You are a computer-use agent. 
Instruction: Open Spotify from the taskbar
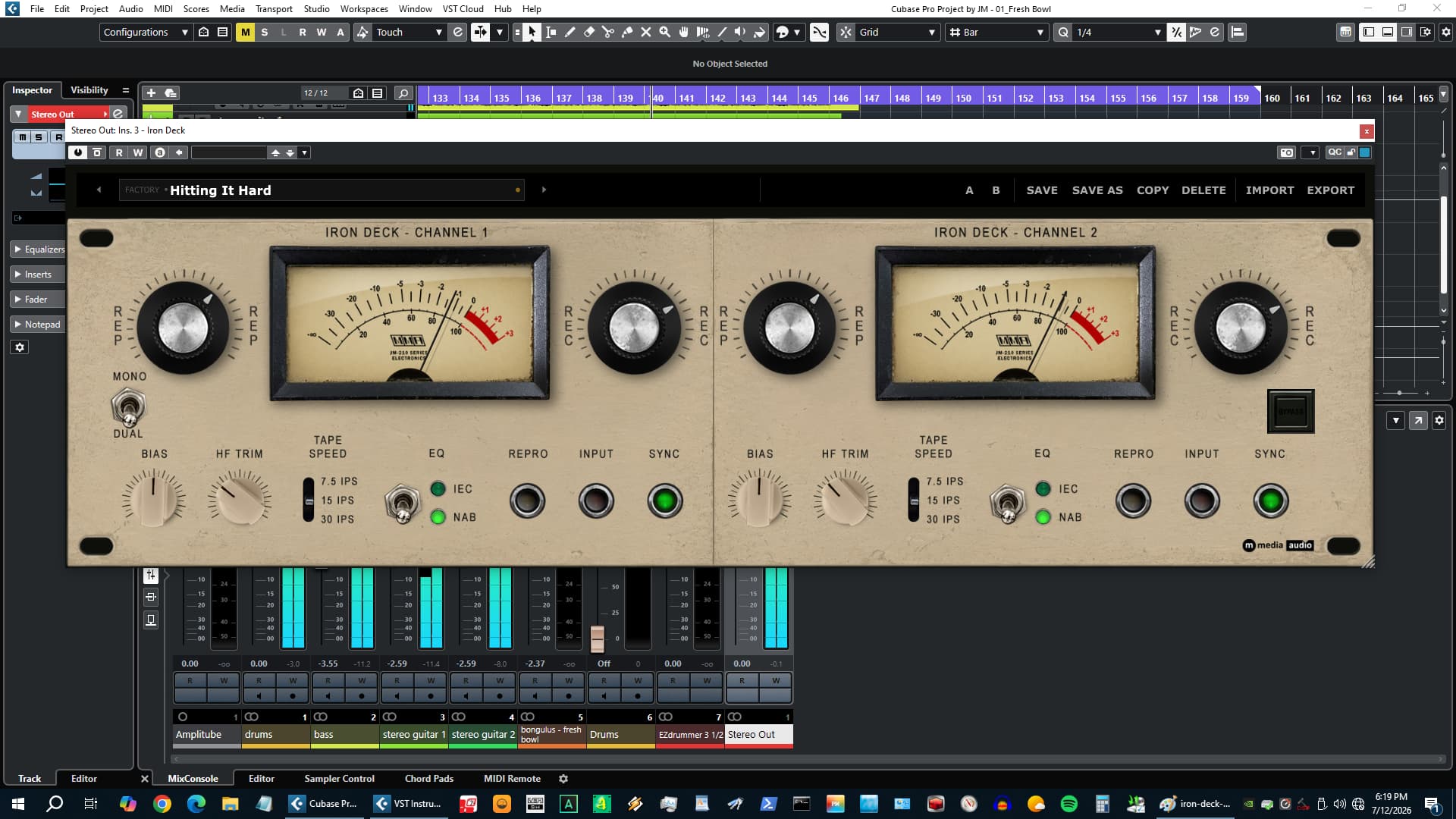pos(1069,804)
